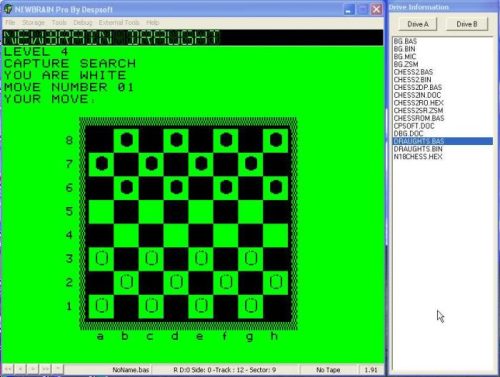Viewport: 500px width, 377px height.
Task: Click the 1.91 version status entry
Action: pos(371,370)
